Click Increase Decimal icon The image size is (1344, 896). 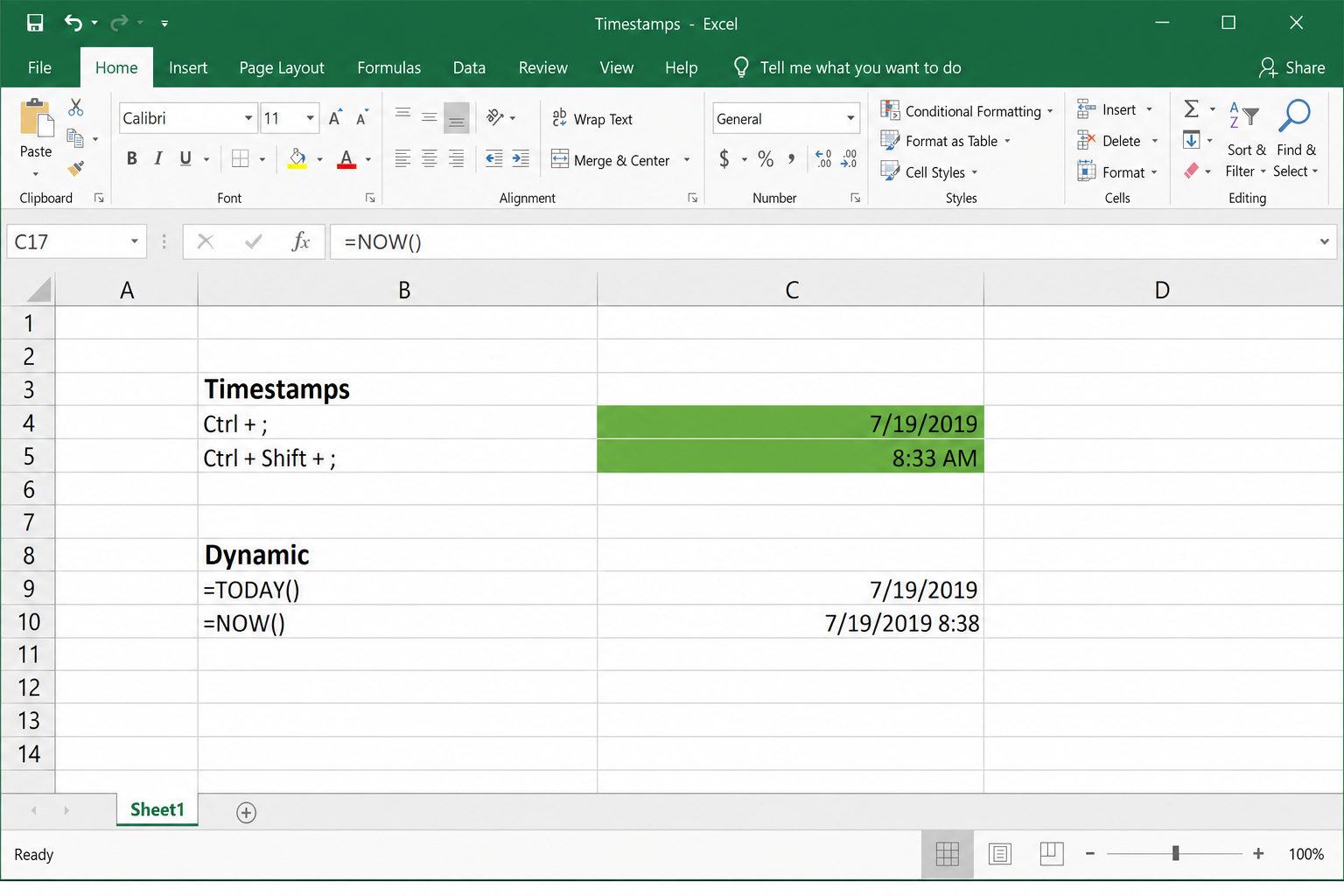pyautogui.click(x=823, y=158)
